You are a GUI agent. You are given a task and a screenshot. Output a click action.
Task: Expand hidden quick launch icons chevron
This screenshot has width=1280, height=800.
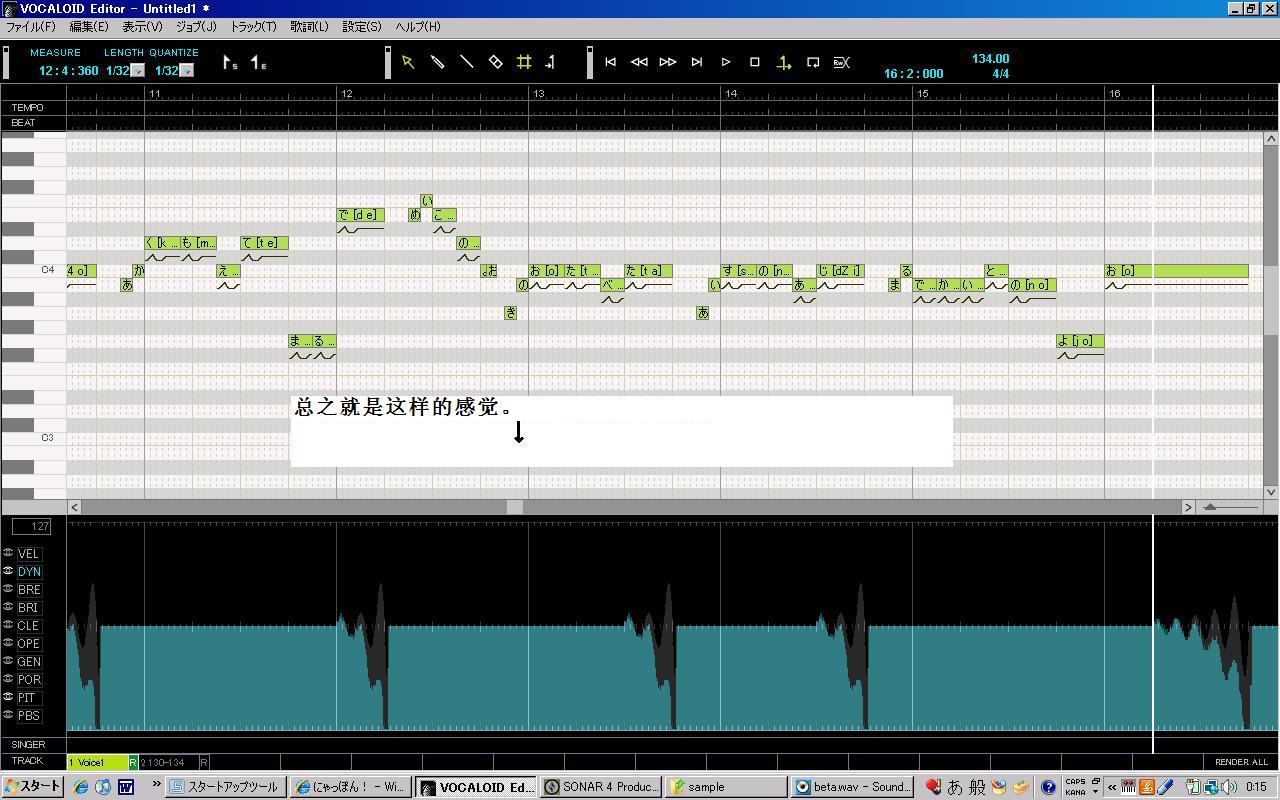(156, 786)
